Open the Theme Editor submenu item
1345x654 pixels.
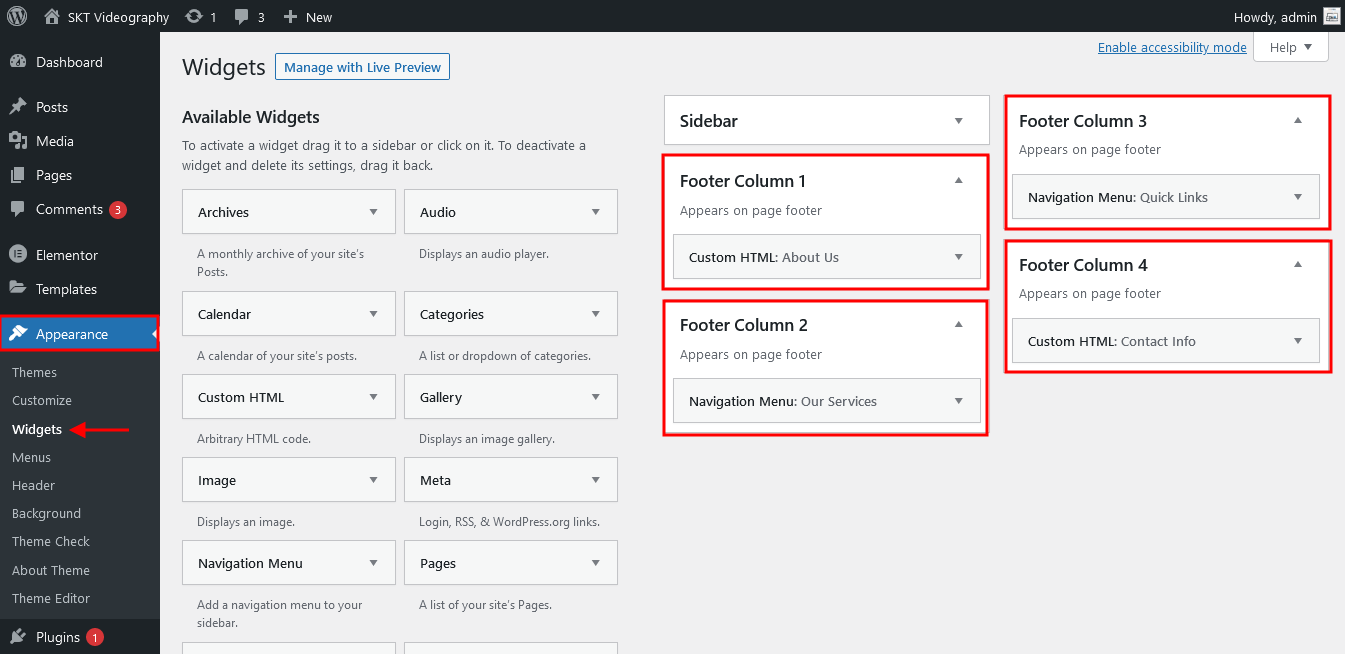coord(51,598)
